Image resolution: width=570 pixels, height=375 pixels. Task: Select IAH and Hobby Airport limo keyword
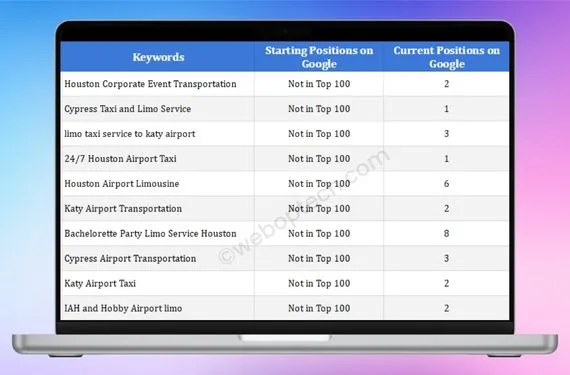click(x=123, y=309)
